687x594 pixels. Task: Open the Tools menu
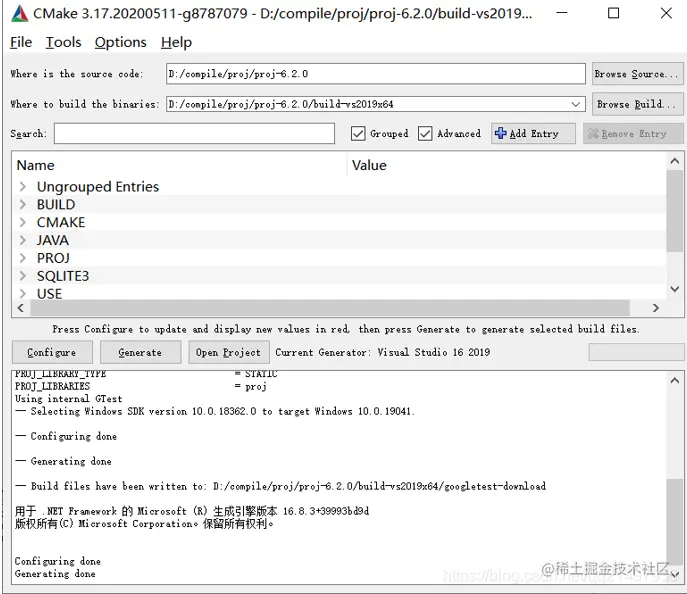pos(64,42)
